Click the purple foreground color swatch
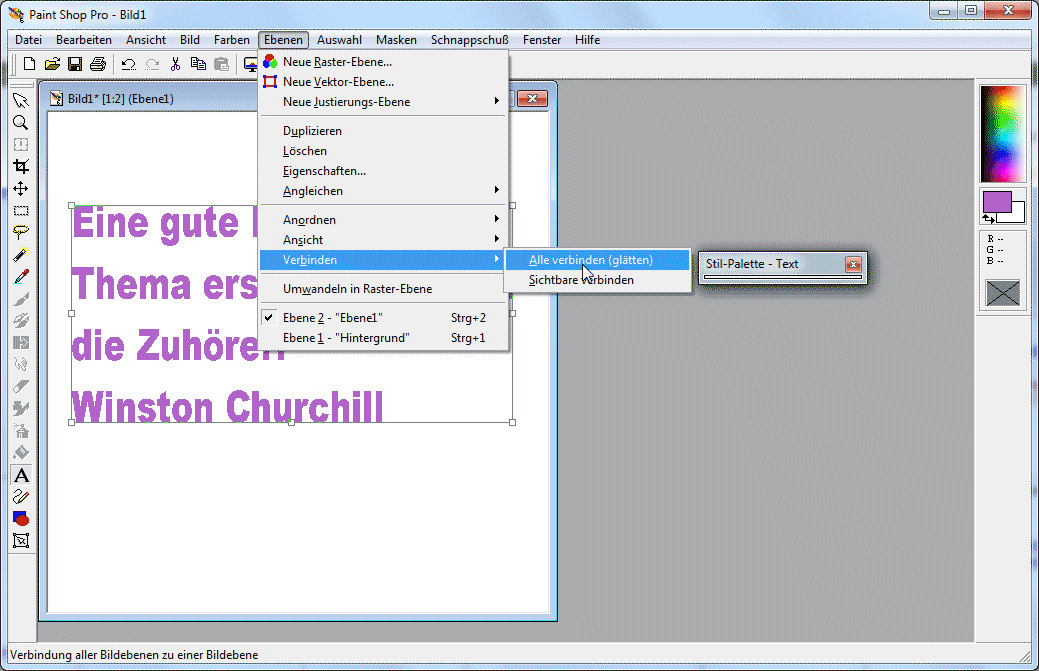This screenshot has width=1039, height=671. [996, 201]
